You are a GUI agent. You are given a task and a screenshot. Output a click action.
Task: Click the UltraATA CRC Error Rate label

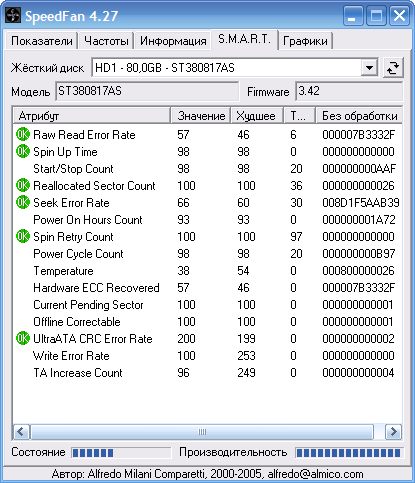tap(93, 338)
